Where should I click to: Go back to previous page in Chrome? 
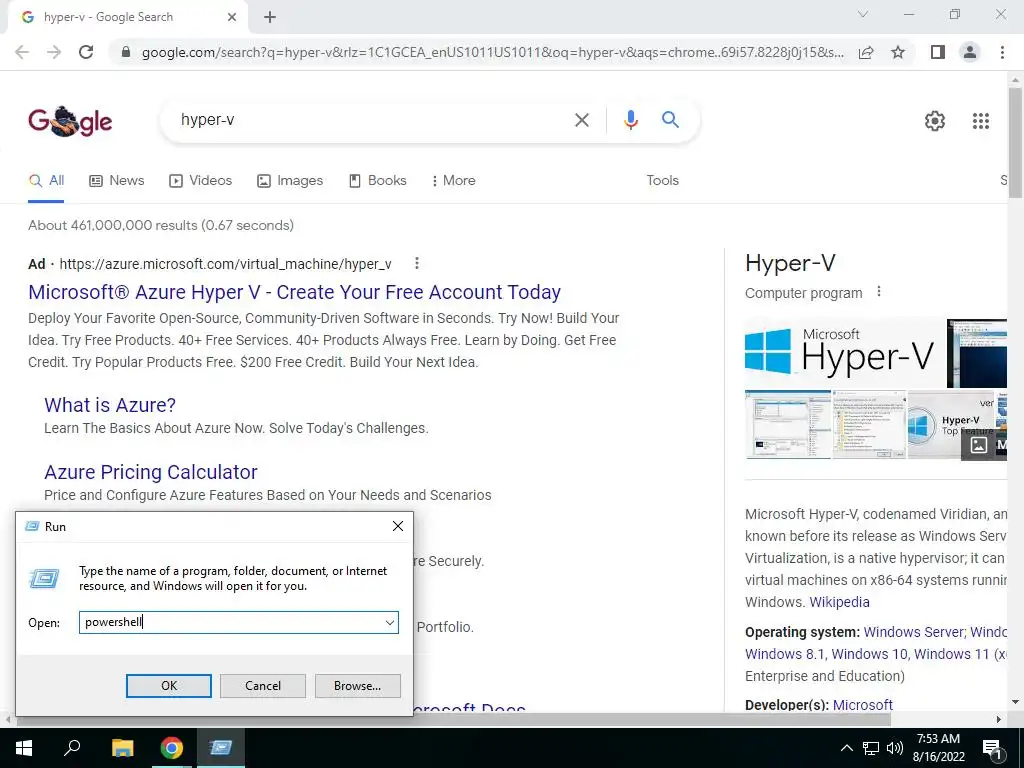coord(22,52)
